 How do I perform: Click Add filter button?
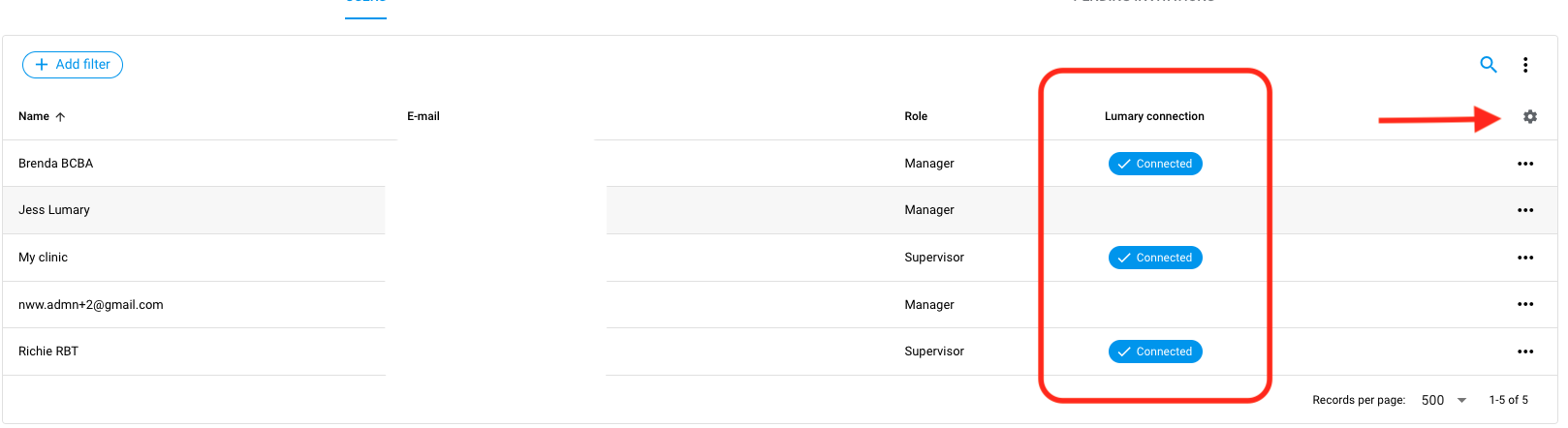[73, 65]
